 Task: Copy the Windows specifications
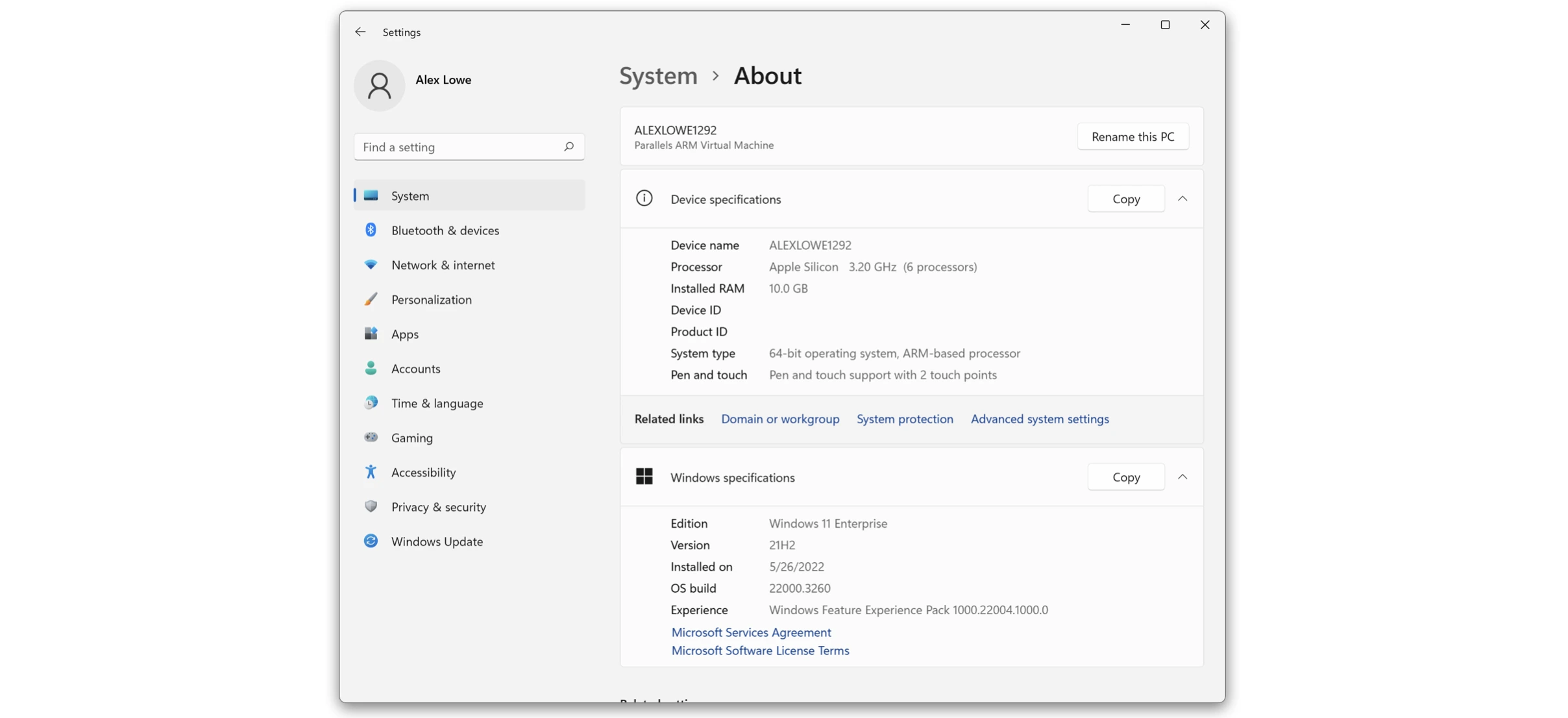coord(1126,477)
